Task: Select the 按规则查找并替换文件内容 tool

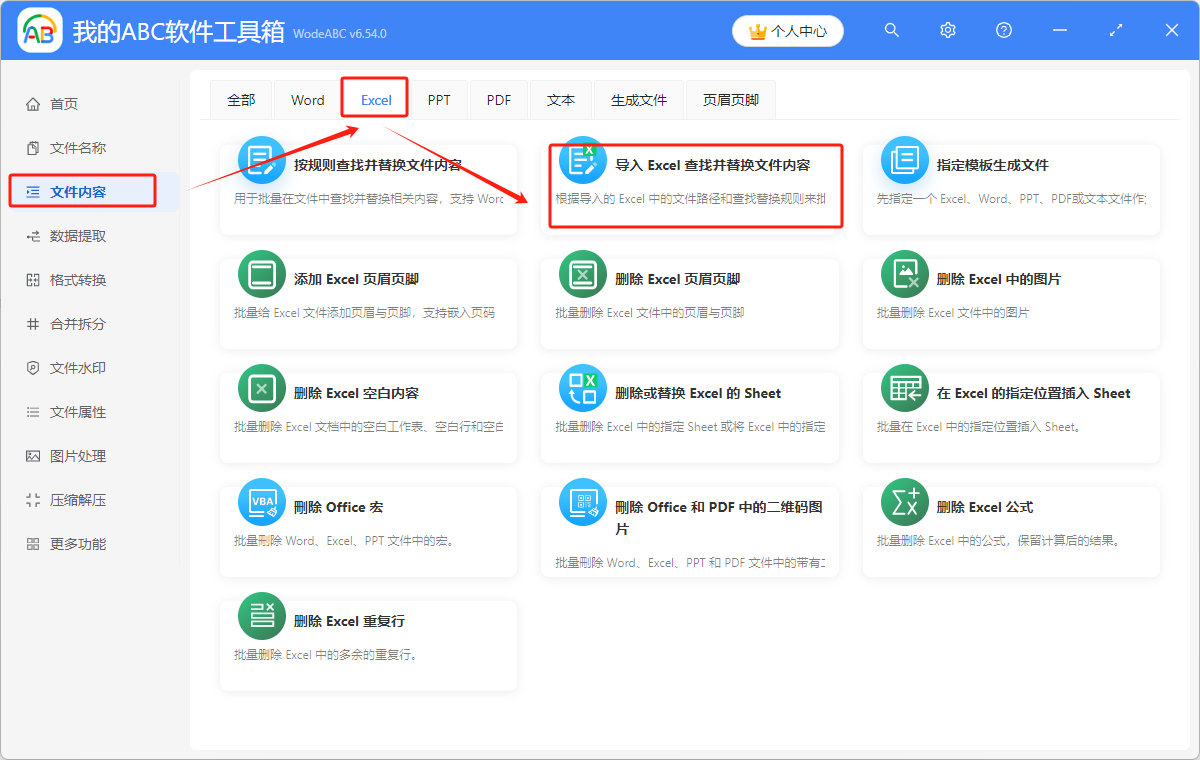Action: coord(368,186)
